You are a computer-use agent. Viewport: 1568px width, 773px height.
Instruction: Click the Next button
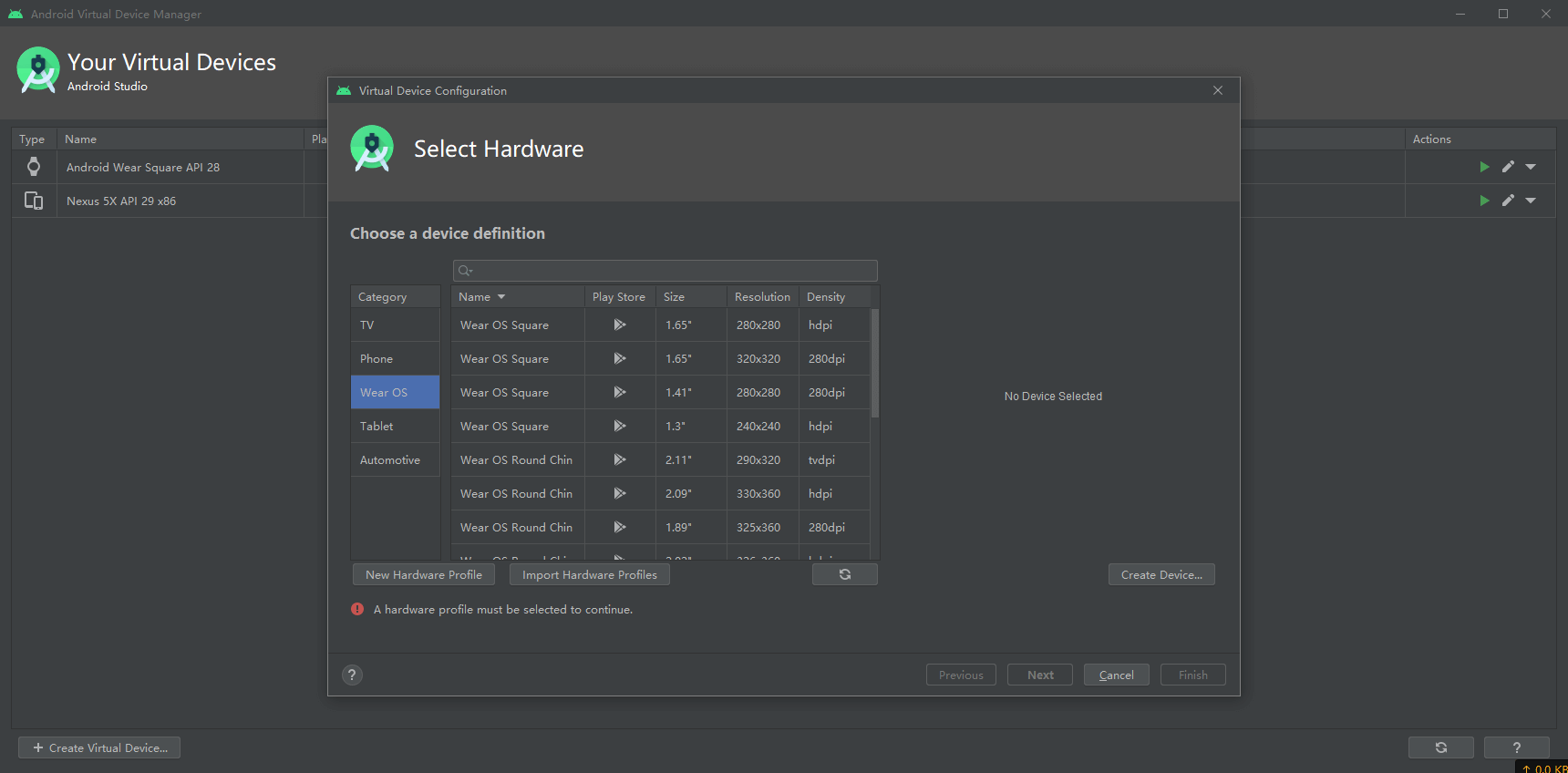(x=1040, y=675)
